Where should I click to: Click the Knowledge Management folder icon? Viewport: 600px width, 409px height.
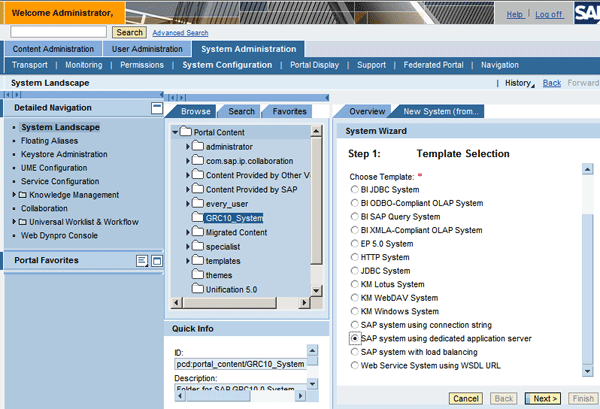[x=23, y=195]
